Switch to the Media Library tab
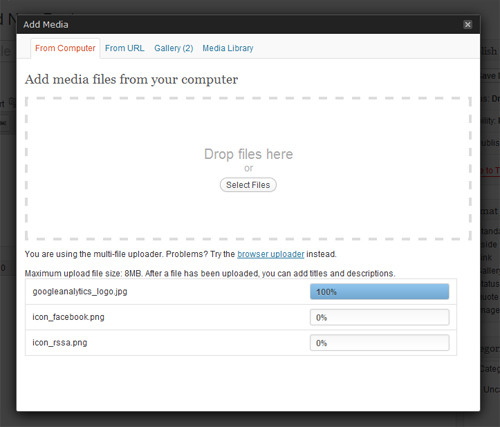This screenshot has width=500, height=427. tap(228, 48)
